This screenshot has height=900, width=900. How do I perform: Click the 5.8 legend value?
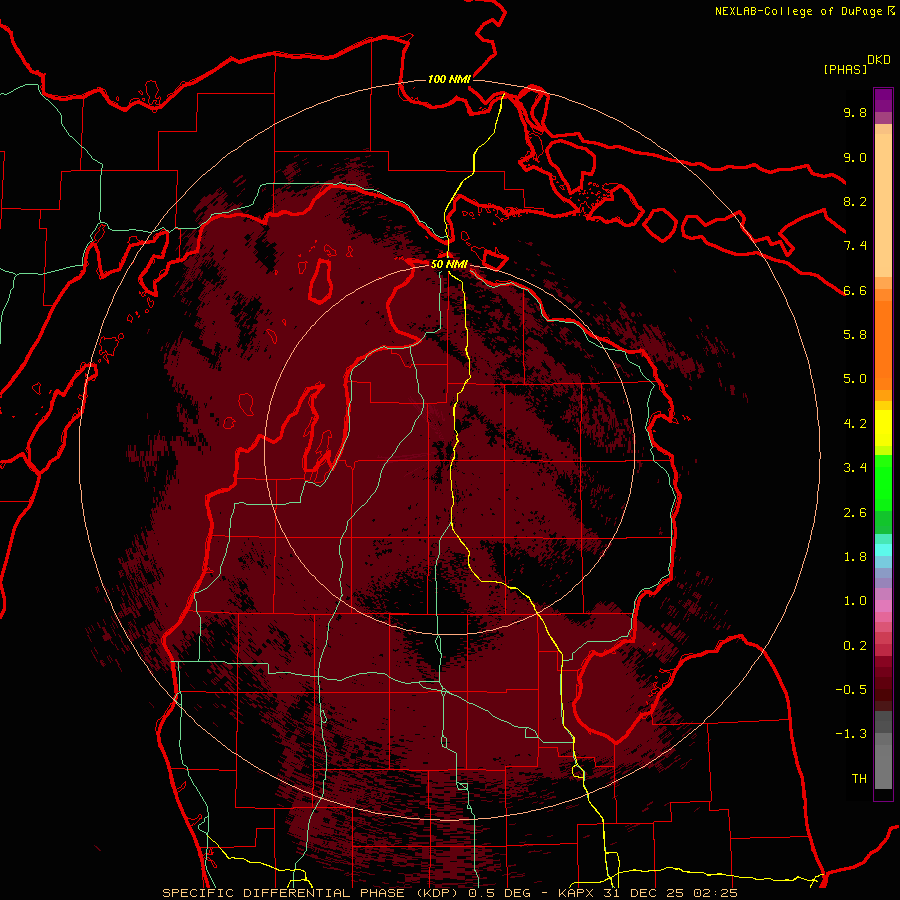(855, 335)
